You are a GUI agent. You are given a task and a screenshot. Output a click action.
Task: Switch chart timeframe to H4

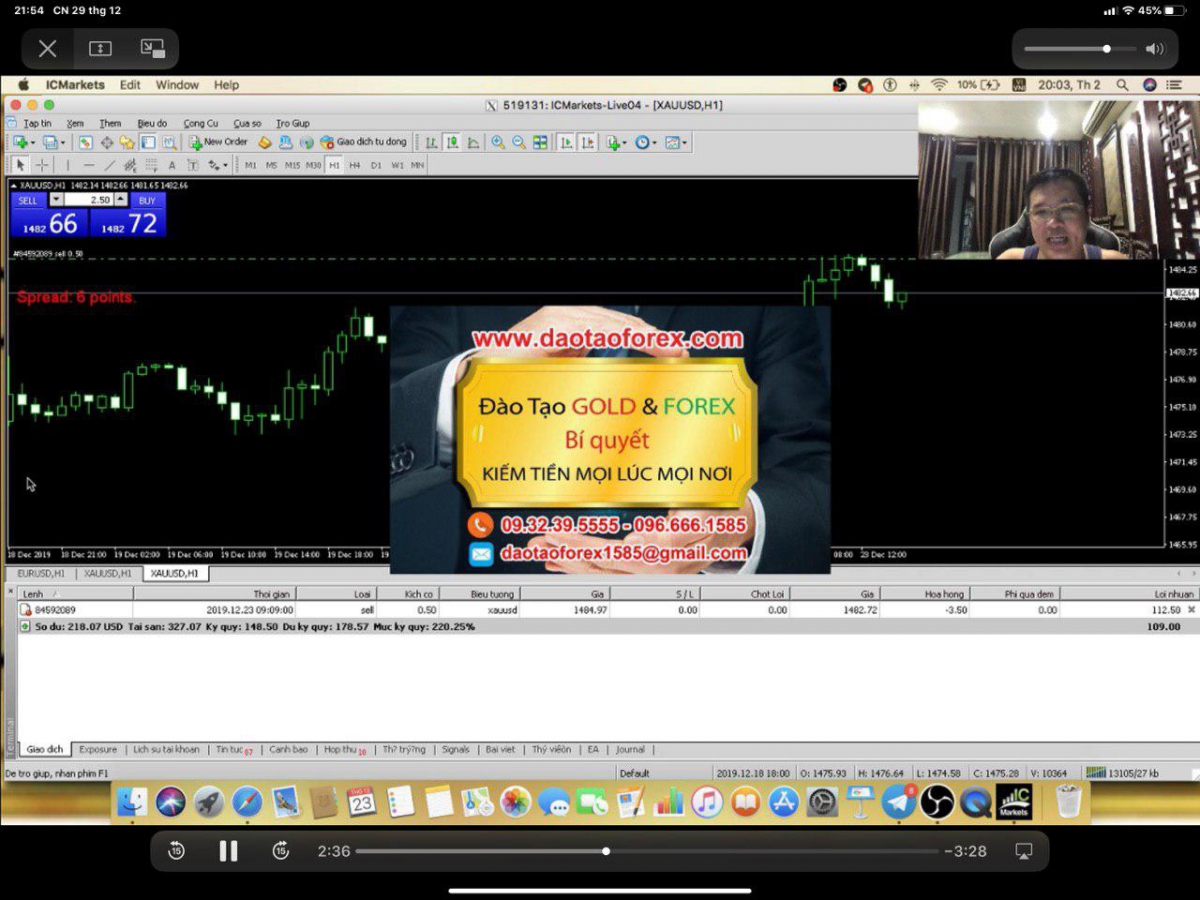[355, 165]
